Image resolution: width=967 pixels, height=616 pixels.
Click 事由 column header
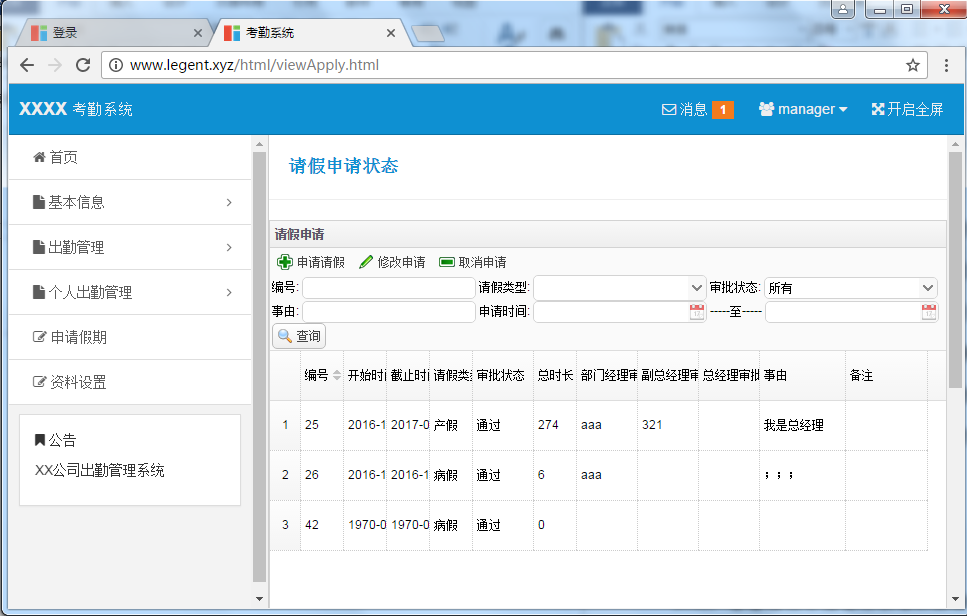[x=802, y=376]
